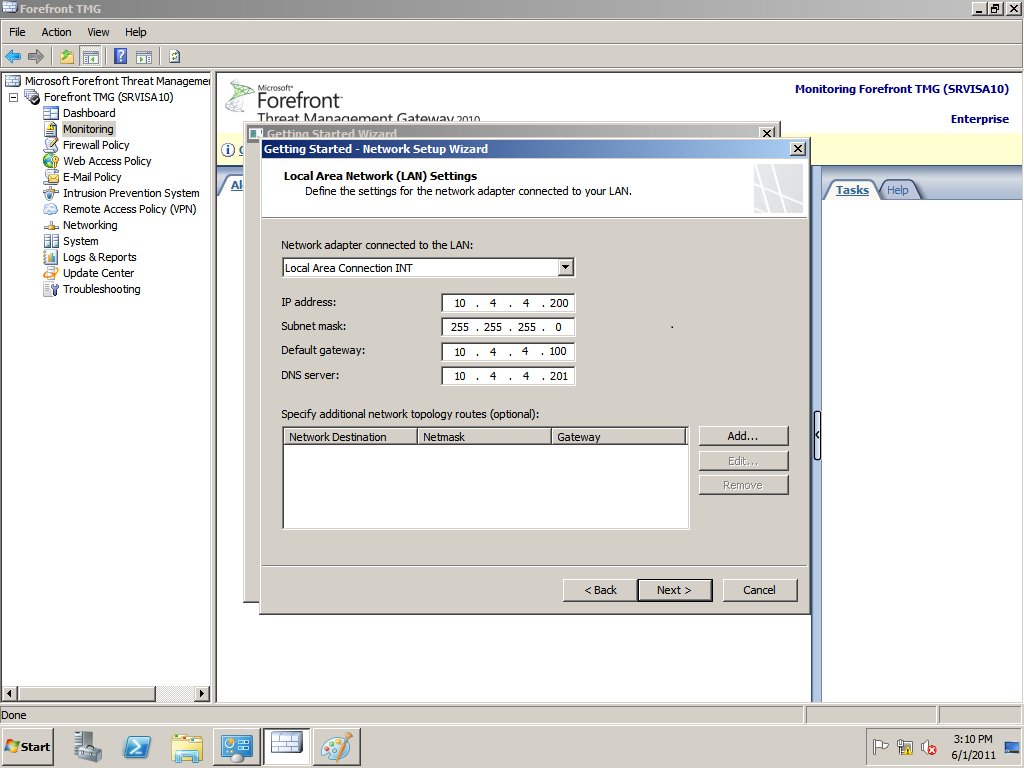This screenshot has width=1024, height=768.
Task: Collapse the Forefront TMG (SRVISA10) node
Action: pos(14,97)
